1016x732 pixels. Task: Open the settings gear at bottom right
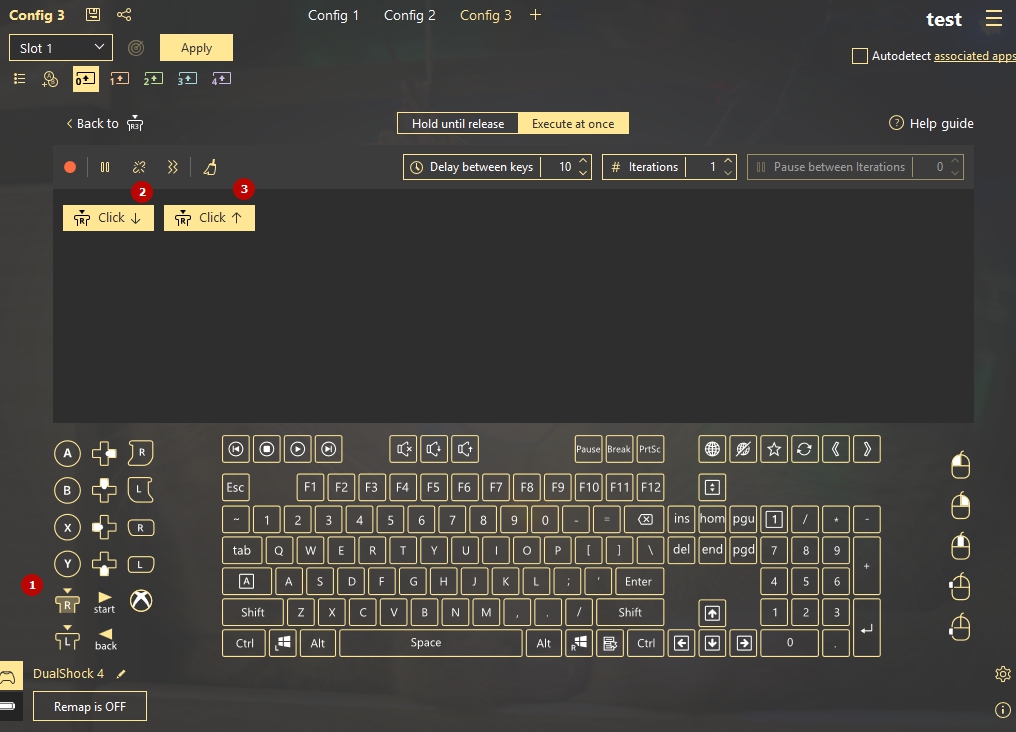coord(1003,674)
